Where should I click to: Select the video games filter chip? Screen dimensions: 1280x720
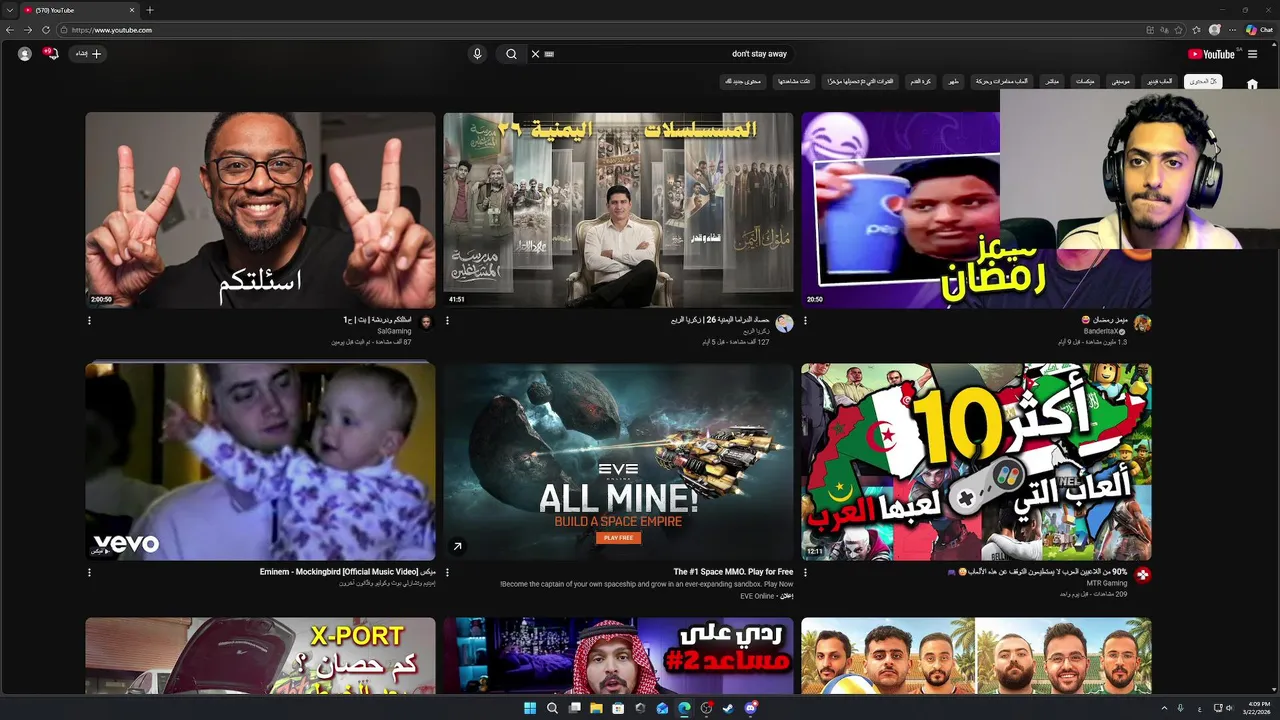pyautogui.click(x=1159, y=81)
